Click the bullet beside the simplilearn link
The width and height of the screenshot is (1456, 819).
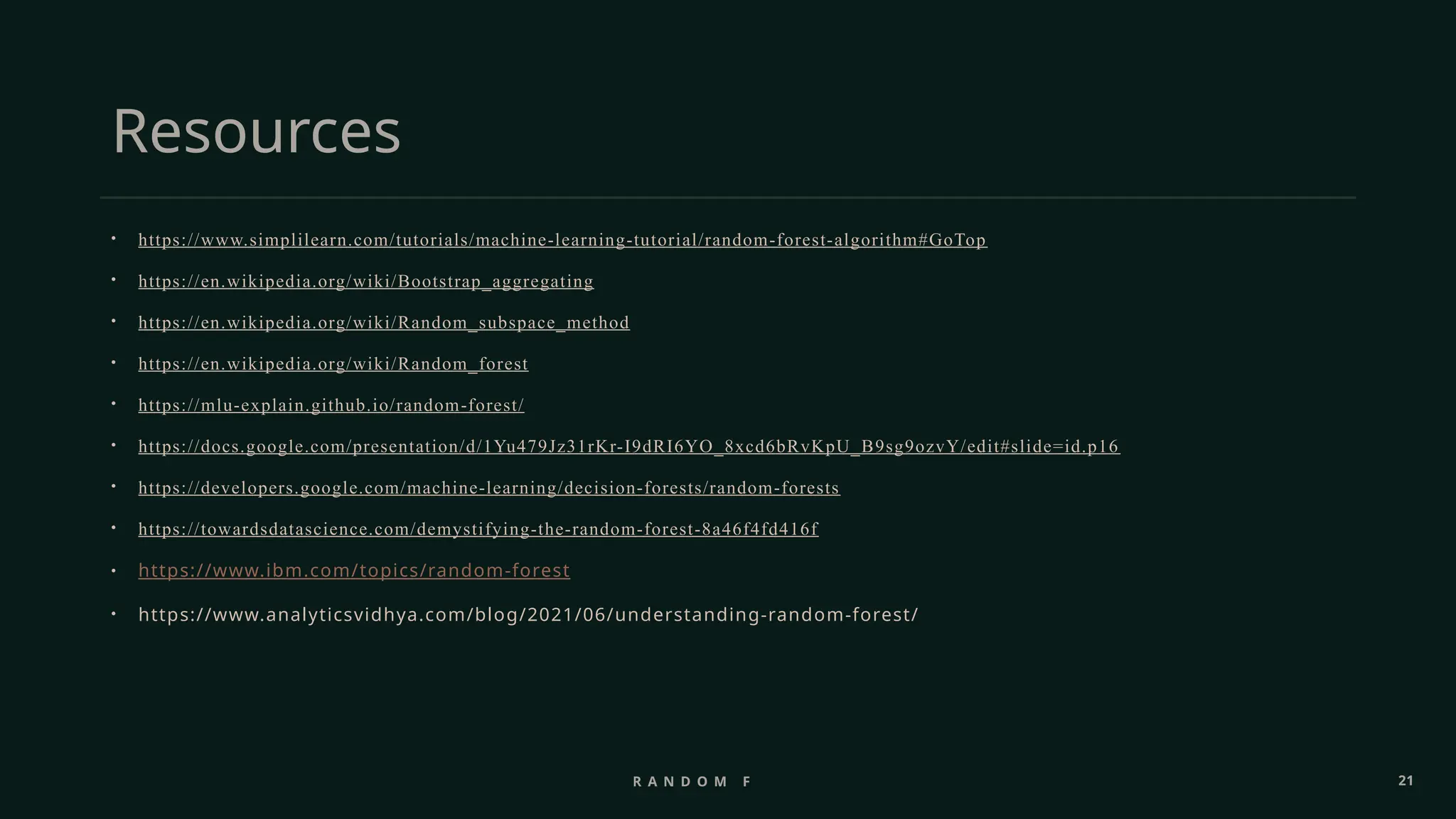tap(114, 239)
